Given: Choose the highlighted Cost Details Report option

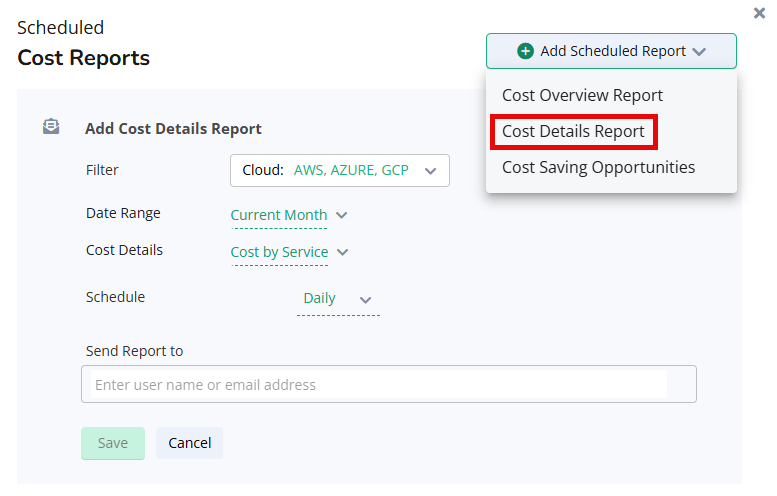Looking at the screenshot, I should point(573,132).
